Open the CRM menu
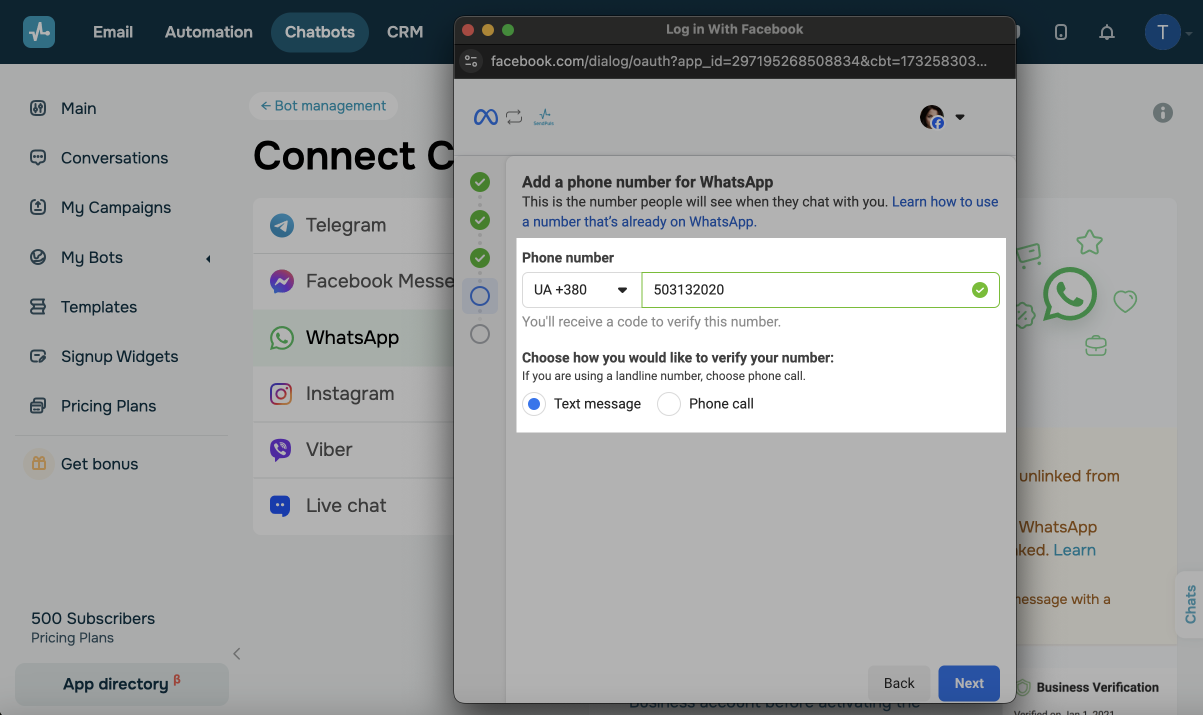This screenshot has height=715, width=1203. (x=405, y=32)
